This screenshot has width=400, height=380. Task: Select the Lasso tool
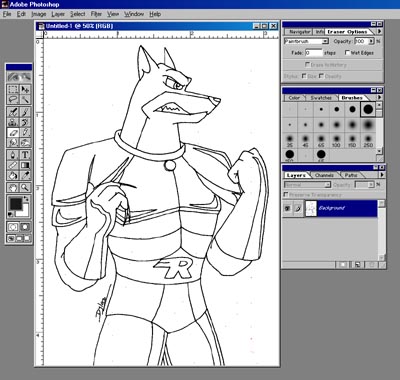tap(13, 99)
